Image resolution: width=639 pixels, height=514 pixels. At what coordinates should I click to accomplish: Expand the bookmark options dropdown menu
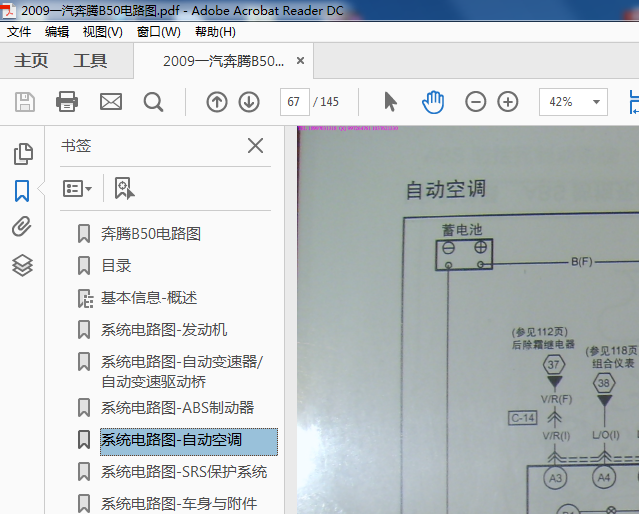point(77,188)
